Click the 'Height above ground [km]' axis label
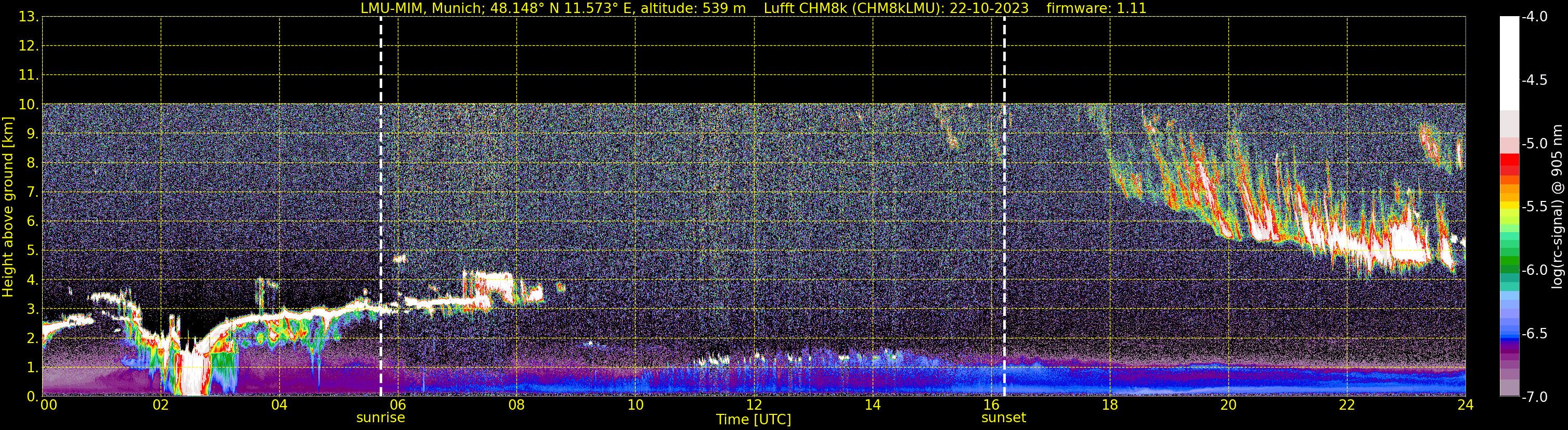Image resolution: width=1568 pixels, height=430 pixels. [8, 207]
